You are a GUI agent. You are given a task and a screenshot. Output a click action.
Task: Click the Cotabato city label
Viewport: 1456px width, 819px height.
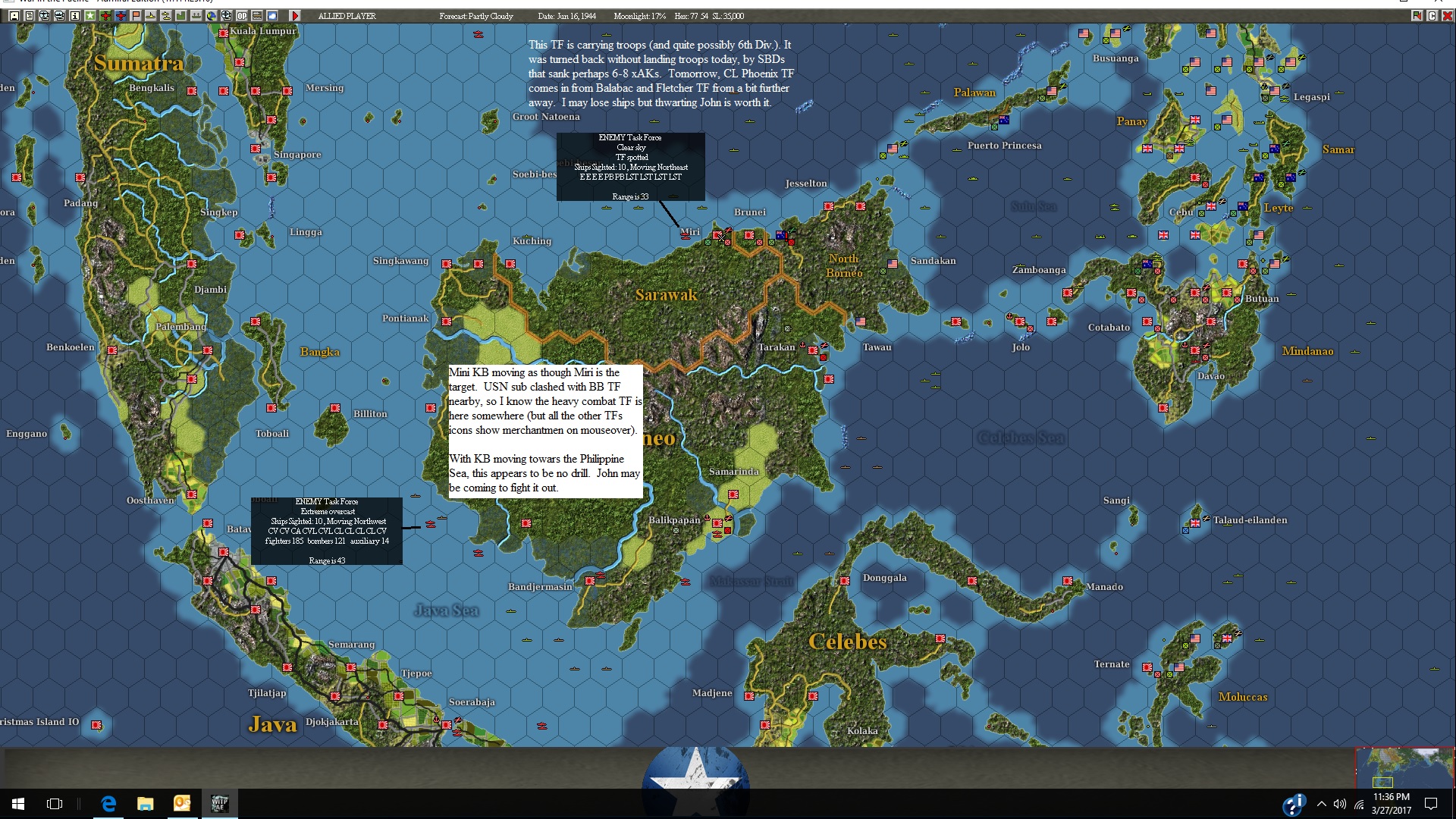coord(1109,328)
